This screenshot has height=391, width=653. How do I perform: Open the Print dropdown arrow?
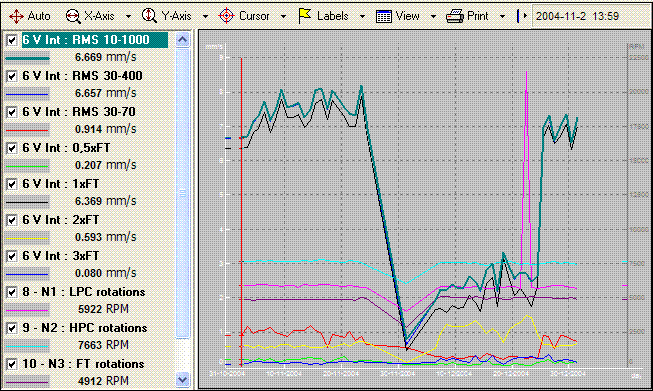click(502, 17)
